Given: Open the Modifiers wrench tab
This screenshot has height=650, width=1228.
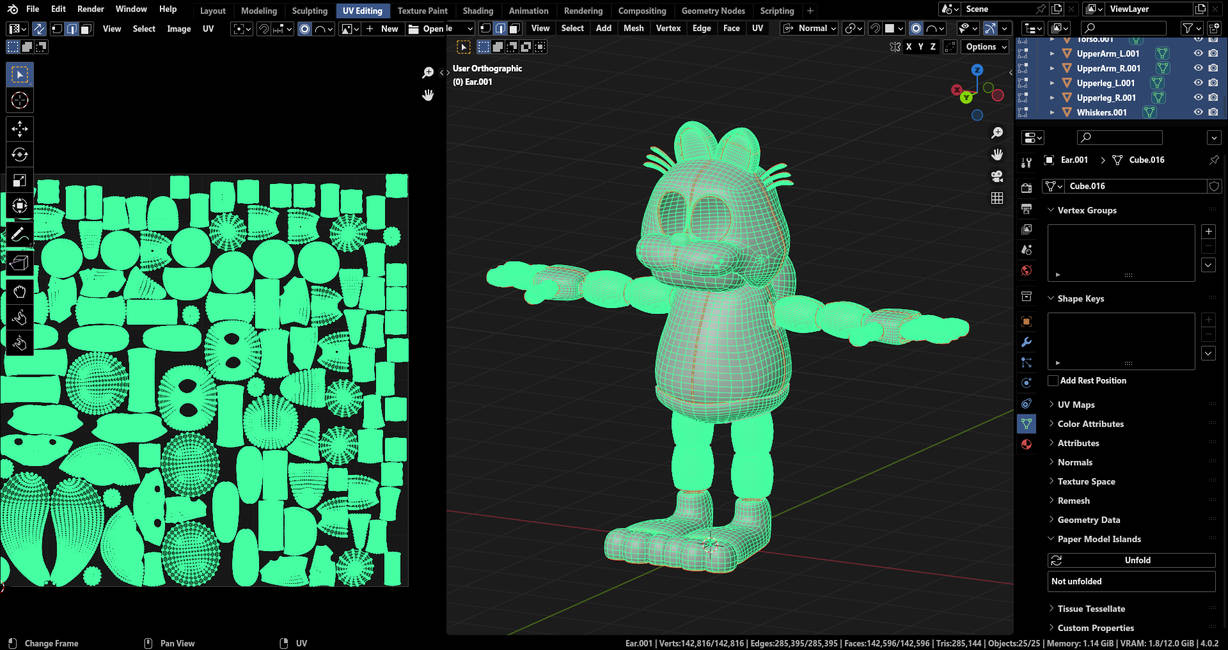Looking at the screenshot, I should pyautogui.click(x=1026, y=342).
